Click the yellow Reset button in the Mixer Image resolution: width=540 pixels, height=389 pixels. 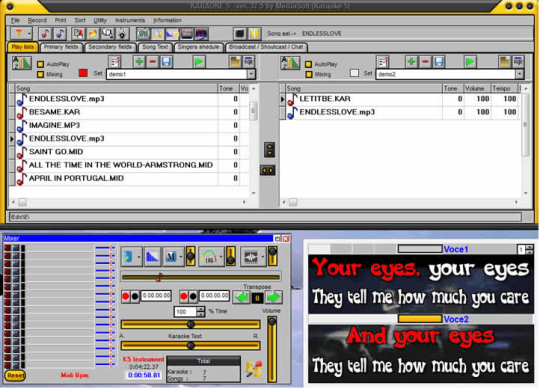coord(15,376)
